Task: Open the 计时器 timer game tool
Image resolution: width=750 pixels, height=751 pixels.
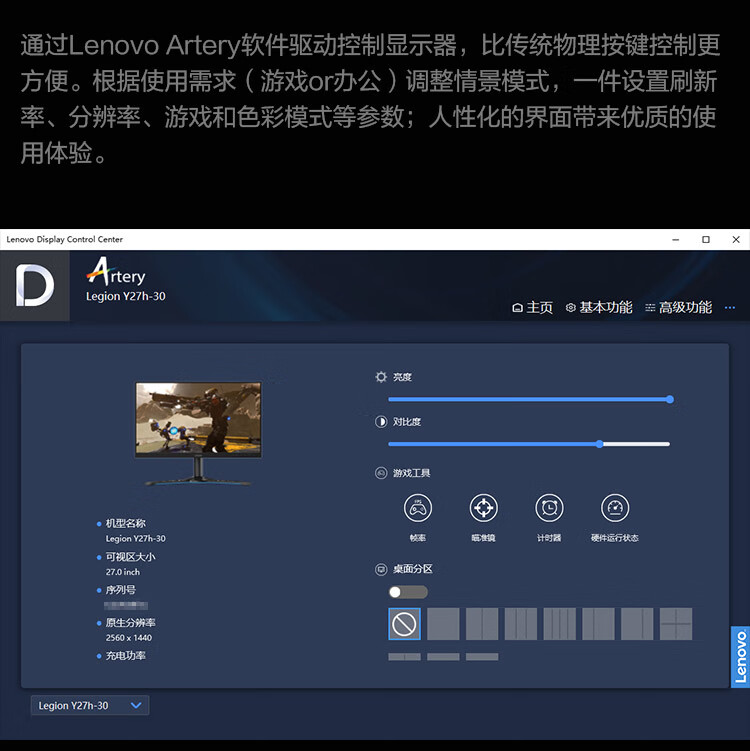Action: 549,508
